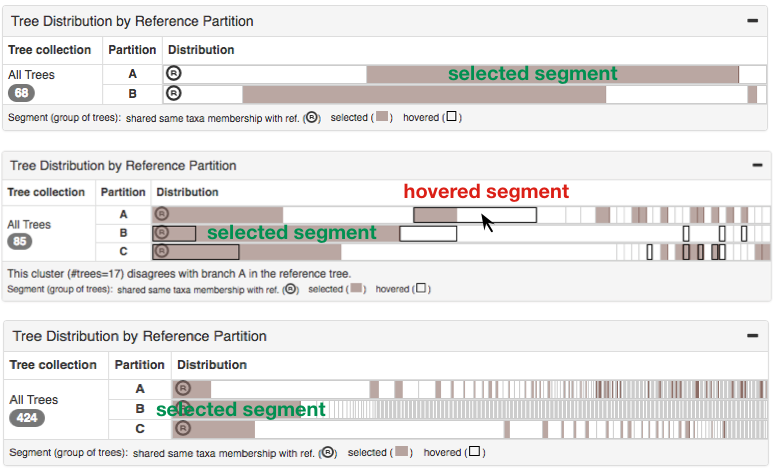Screen dimensions: 773x469
Task: Click reference icon in partition B of 68-tree panel
Action: click(x=173, y=94)
